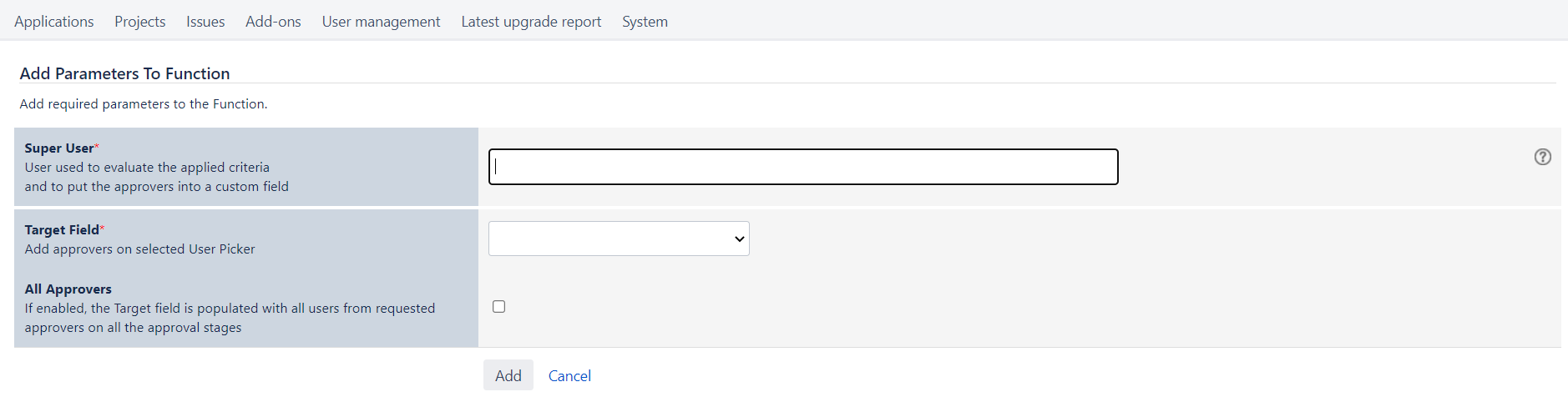
Task: Focus the Super User input field
Action: [x=802, y=167]
